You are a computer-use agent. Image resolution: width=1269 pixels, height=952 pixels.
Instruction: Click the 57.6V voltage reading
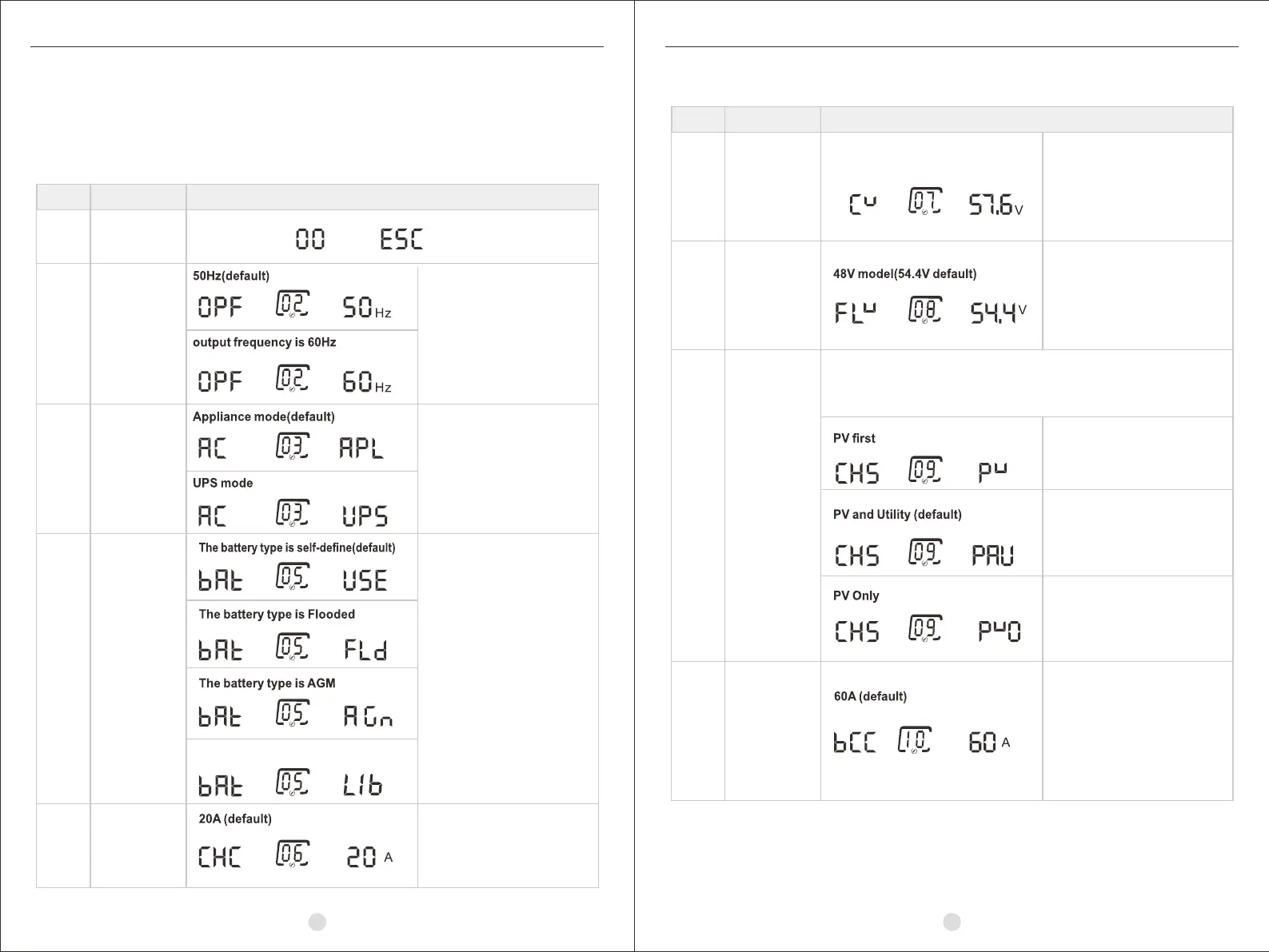(x=996, y=205)
